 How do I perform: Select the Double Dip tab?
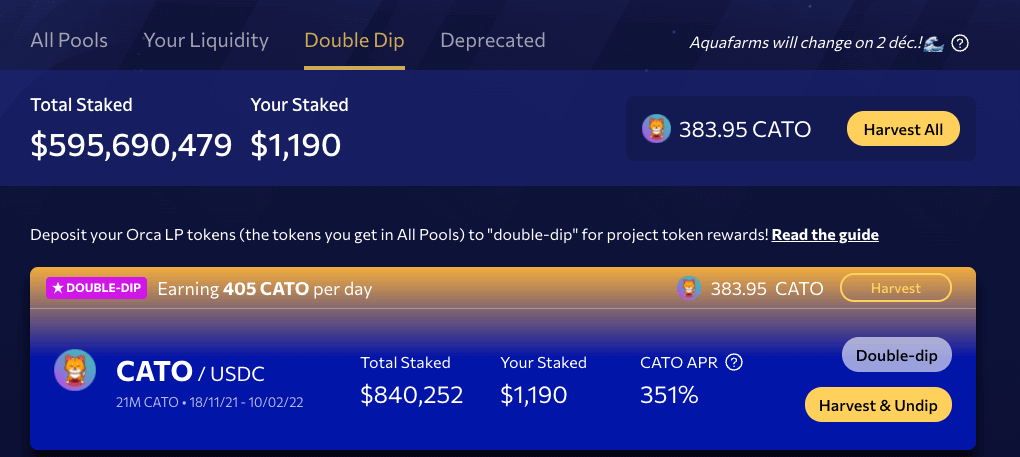click(x=354, y=41)
